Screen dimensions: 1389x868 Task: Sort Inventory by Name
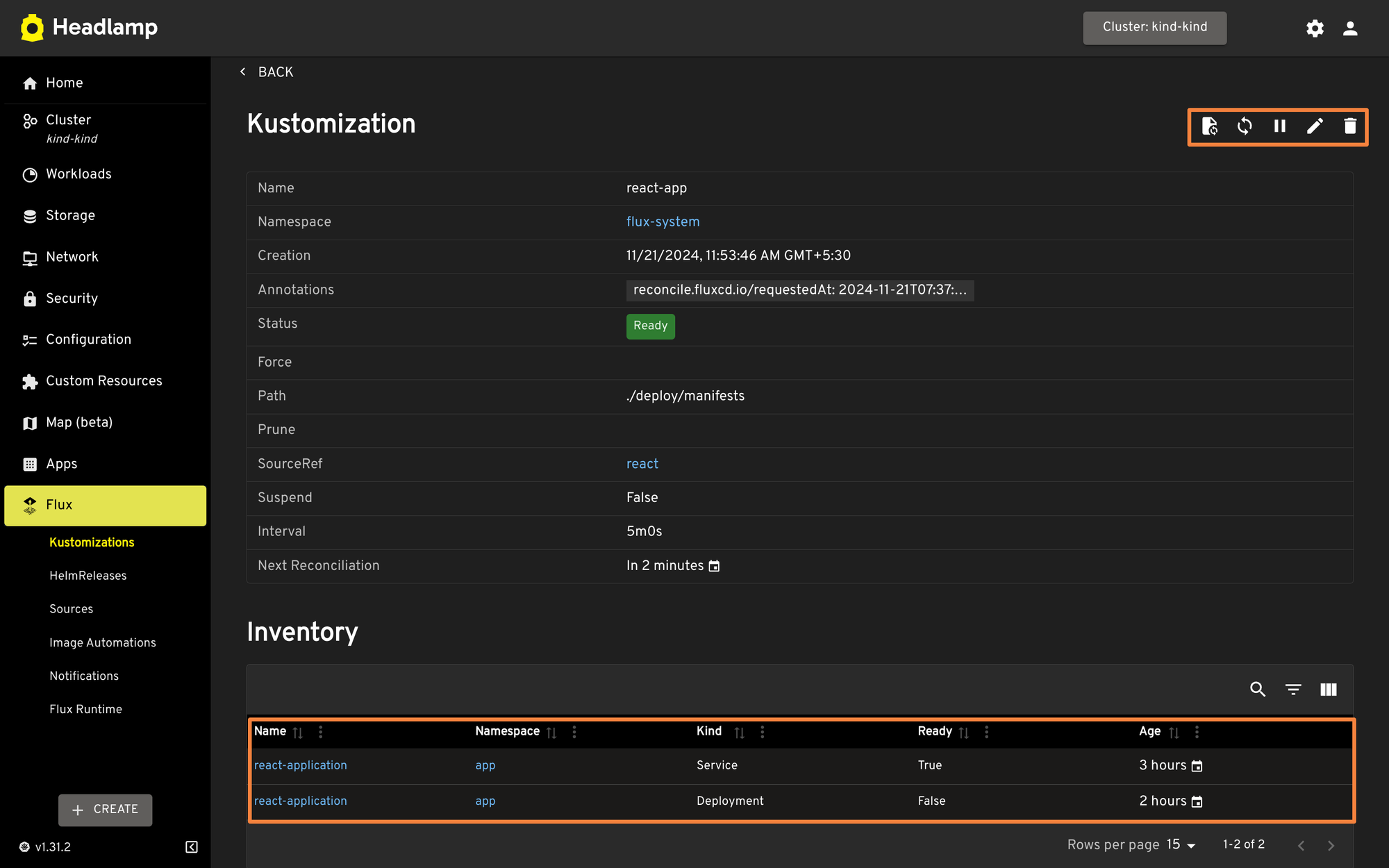pos(298,733)
